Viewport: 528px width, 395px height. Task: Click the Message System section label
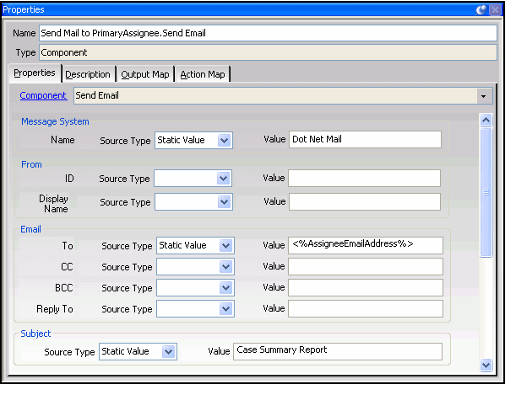click(55, 122)
